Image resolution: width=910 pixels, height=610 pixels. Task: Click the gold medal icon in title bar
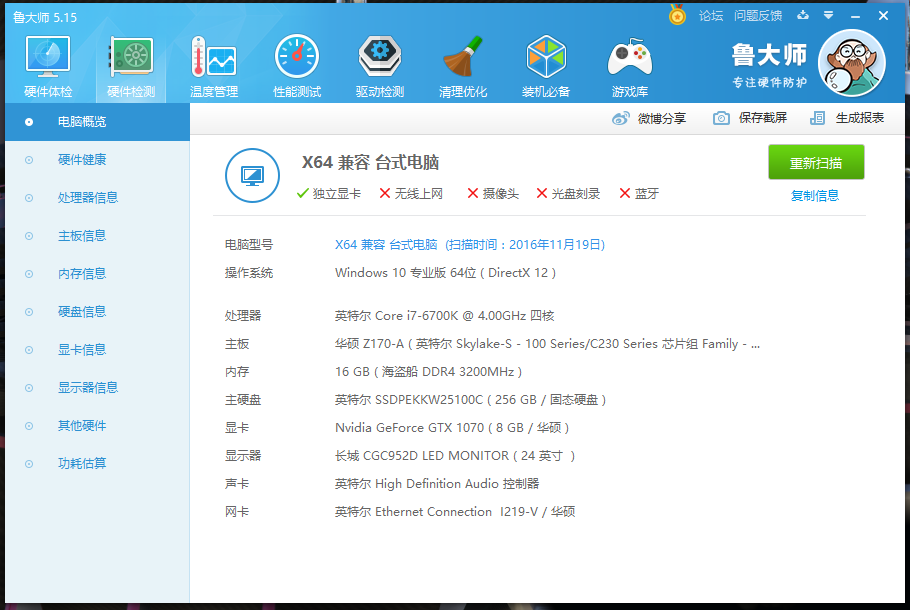point(677,15)
